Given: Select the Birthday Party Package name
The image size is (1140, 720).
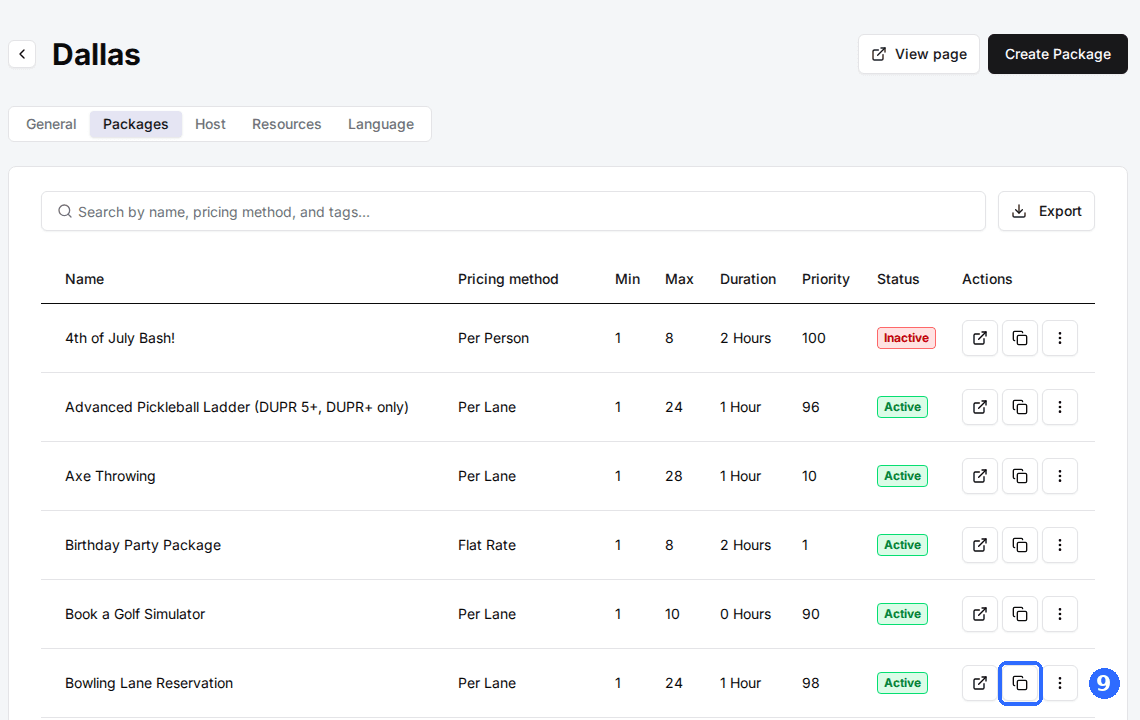Looking at the screenshot, I should pyautogui.click(x=142, y=545).
